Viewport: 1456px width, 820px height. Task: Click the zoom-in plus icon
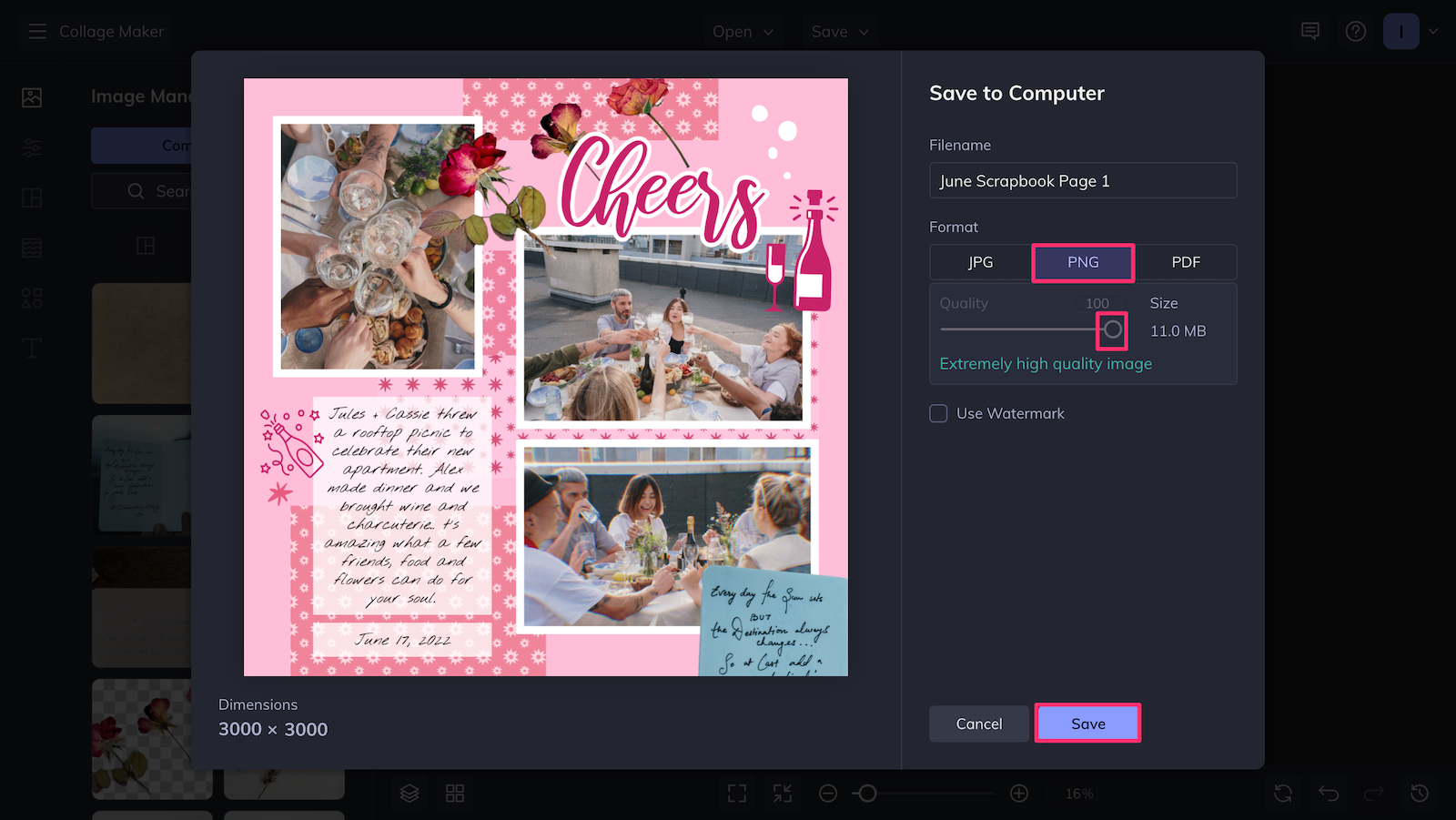[x=1018, y=793]
